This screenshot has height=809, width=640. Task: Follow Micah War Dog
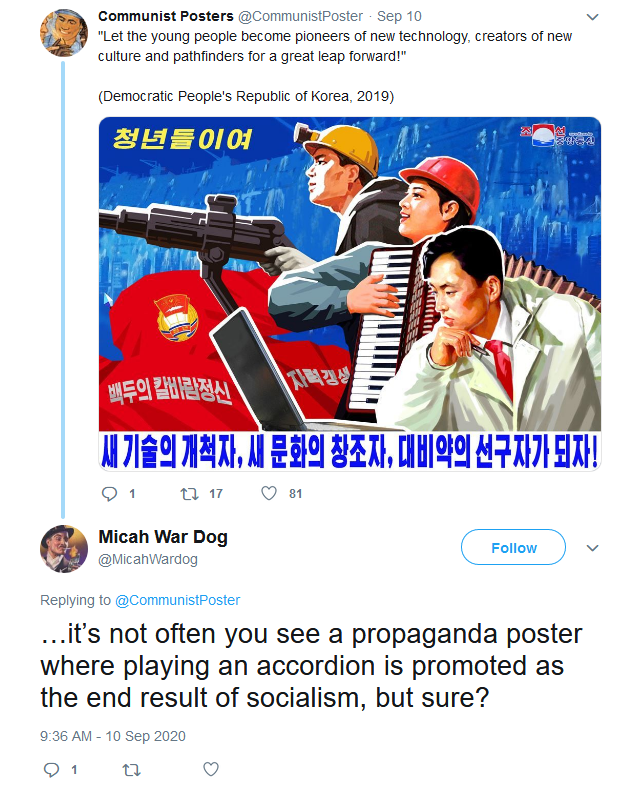coord(513,547)
